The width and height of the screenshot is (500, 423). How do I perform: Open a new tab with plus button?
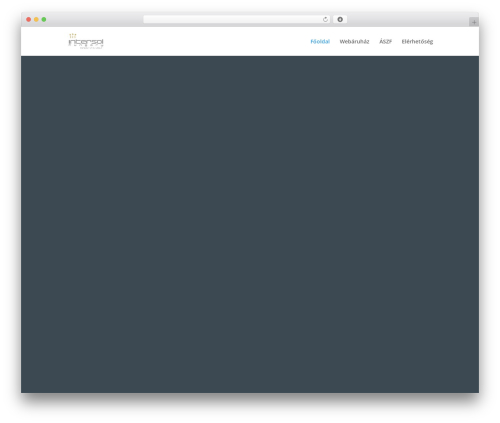tap(474, 22)
